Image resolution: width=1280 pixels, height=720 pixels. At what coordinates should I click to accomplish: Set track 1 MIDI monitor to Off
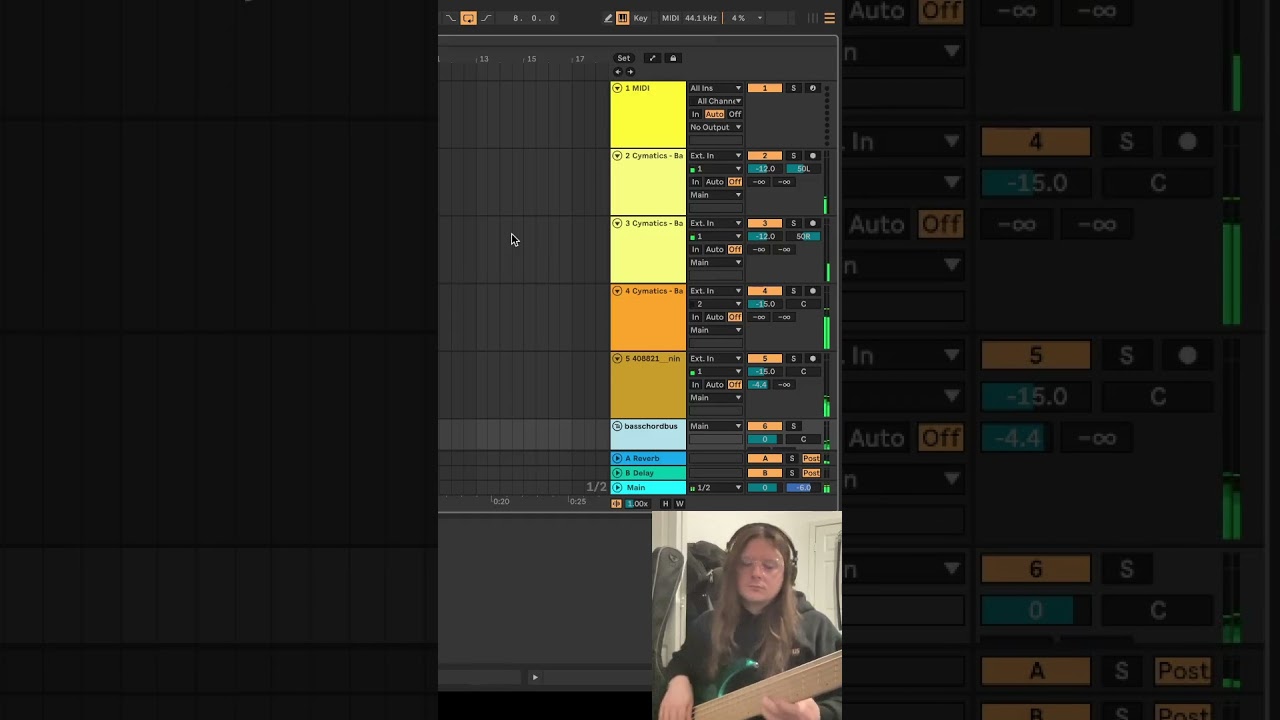coord(735,114)
